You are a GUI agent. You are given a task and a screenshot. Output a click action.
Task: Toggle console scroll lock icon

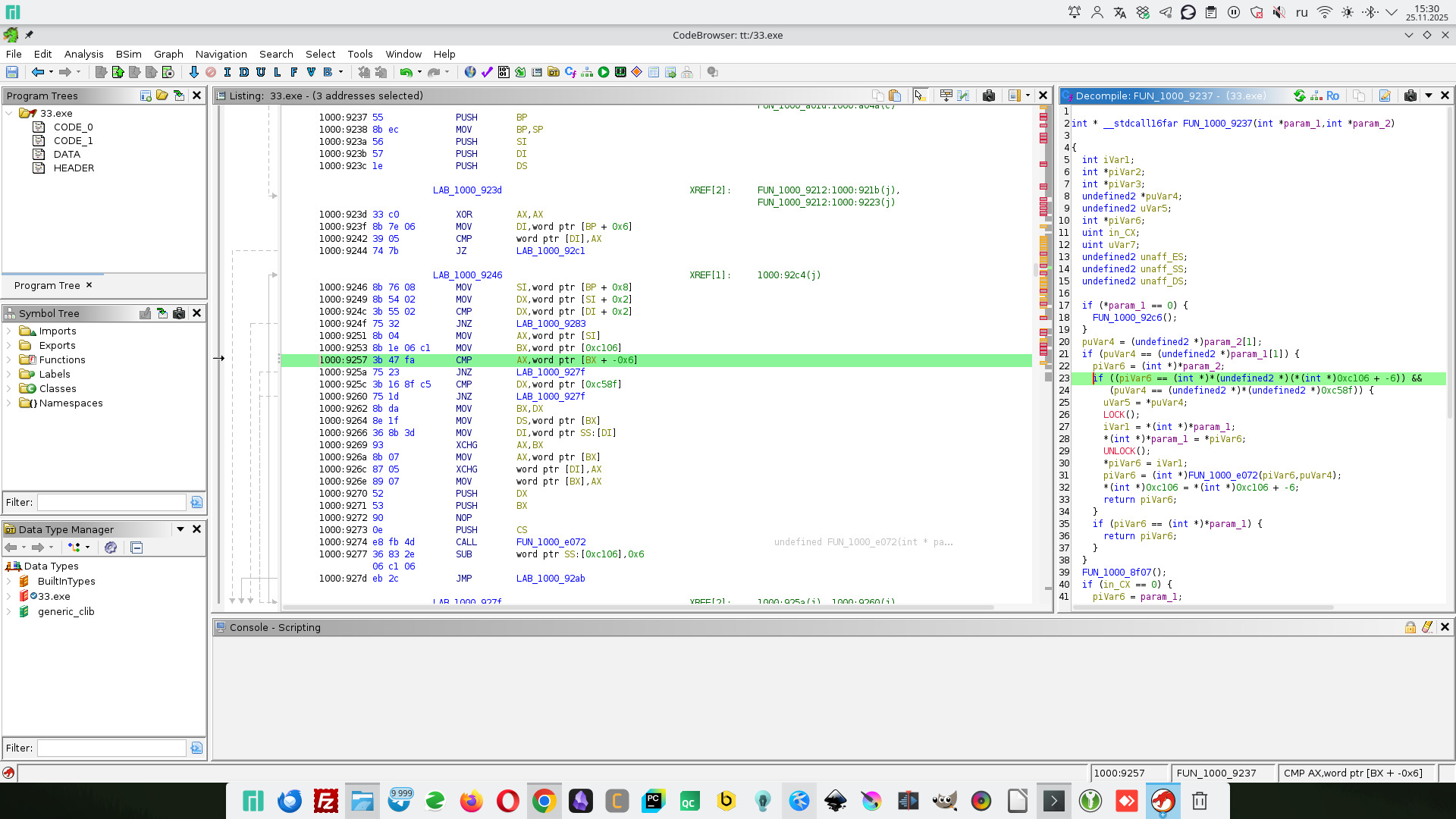tap(1410, 627)
